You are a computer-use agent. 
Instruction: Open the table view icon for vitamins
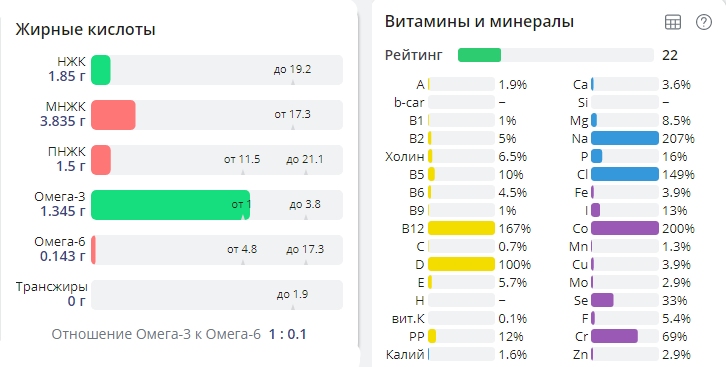coord(673,22)
